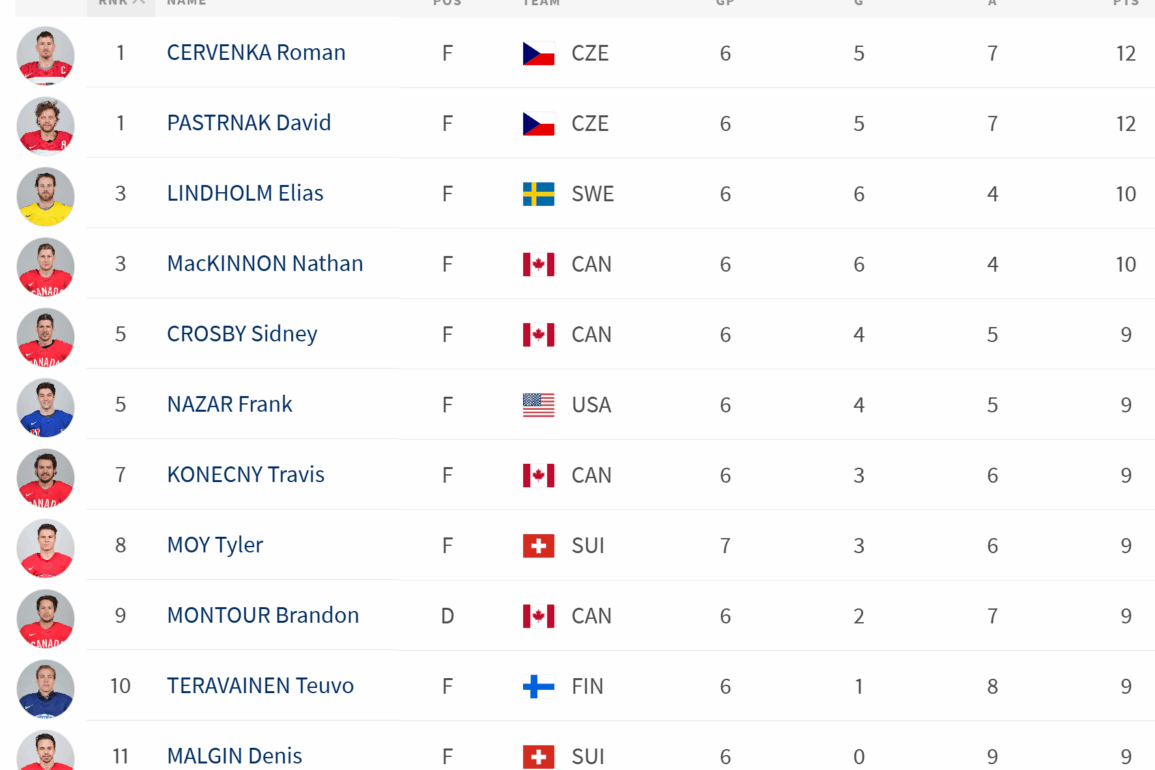Viewport: 1155px width, 770px height.
Task: Click David Pastrnak's headshot thumbnail
Action: [46, 125]
